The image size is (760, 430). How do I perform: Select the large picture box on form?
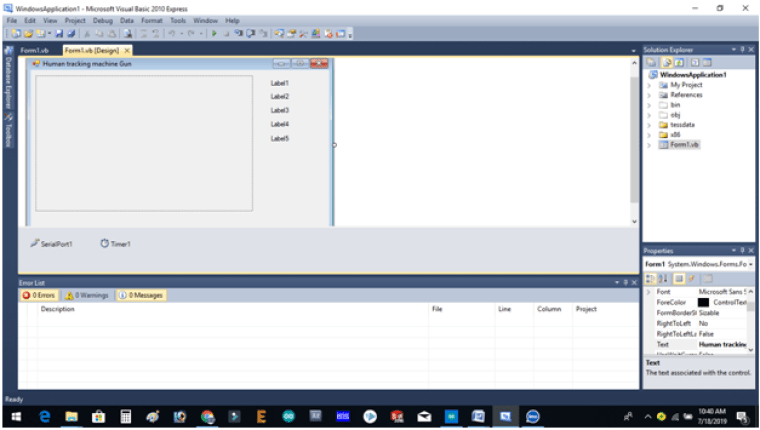pos(144,143)
